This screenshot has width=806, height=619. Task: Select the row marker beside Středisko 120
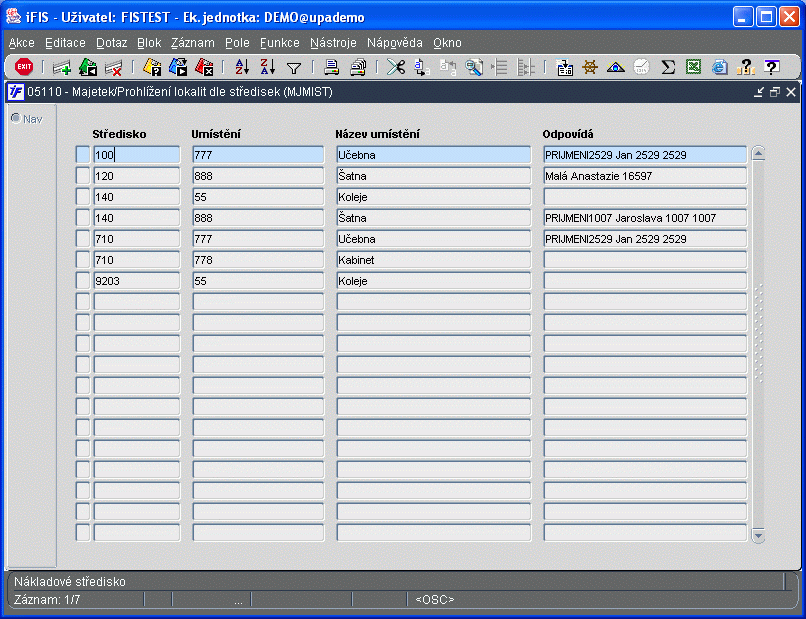[83, 176]
